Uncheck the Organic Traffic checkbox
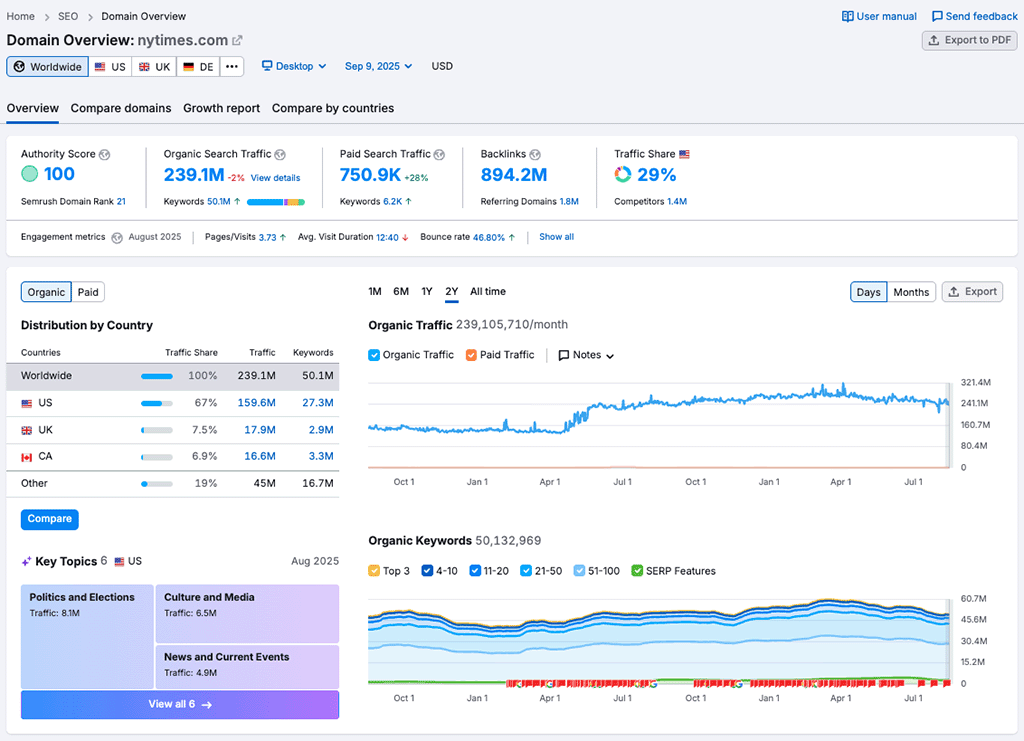The width and height of the screenshot is (1024, 741). pos(374,355)
